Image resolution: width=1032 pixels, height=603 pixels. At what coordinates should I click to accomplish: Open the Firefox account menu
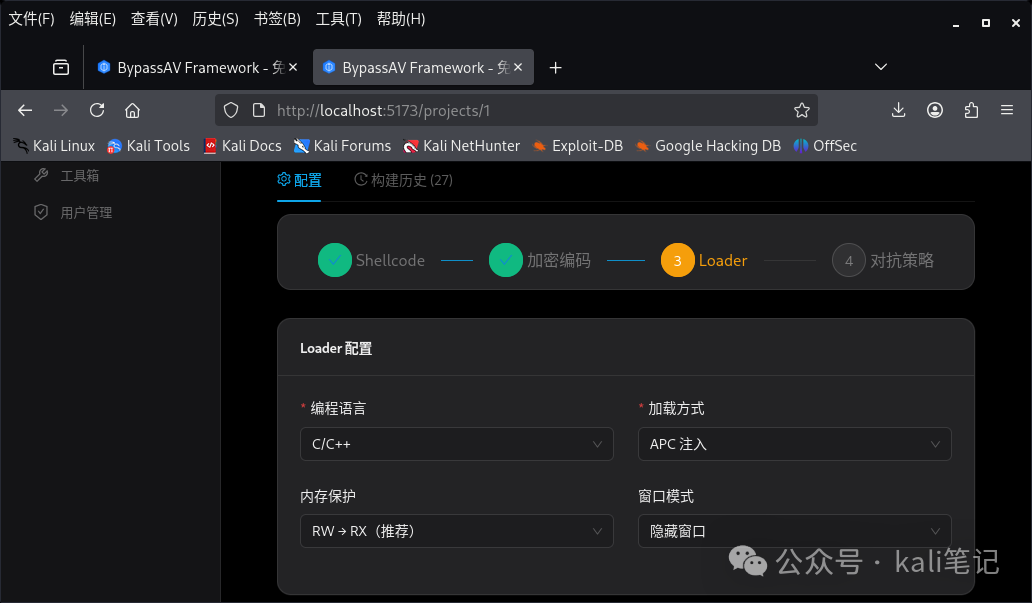pos(935,110)
